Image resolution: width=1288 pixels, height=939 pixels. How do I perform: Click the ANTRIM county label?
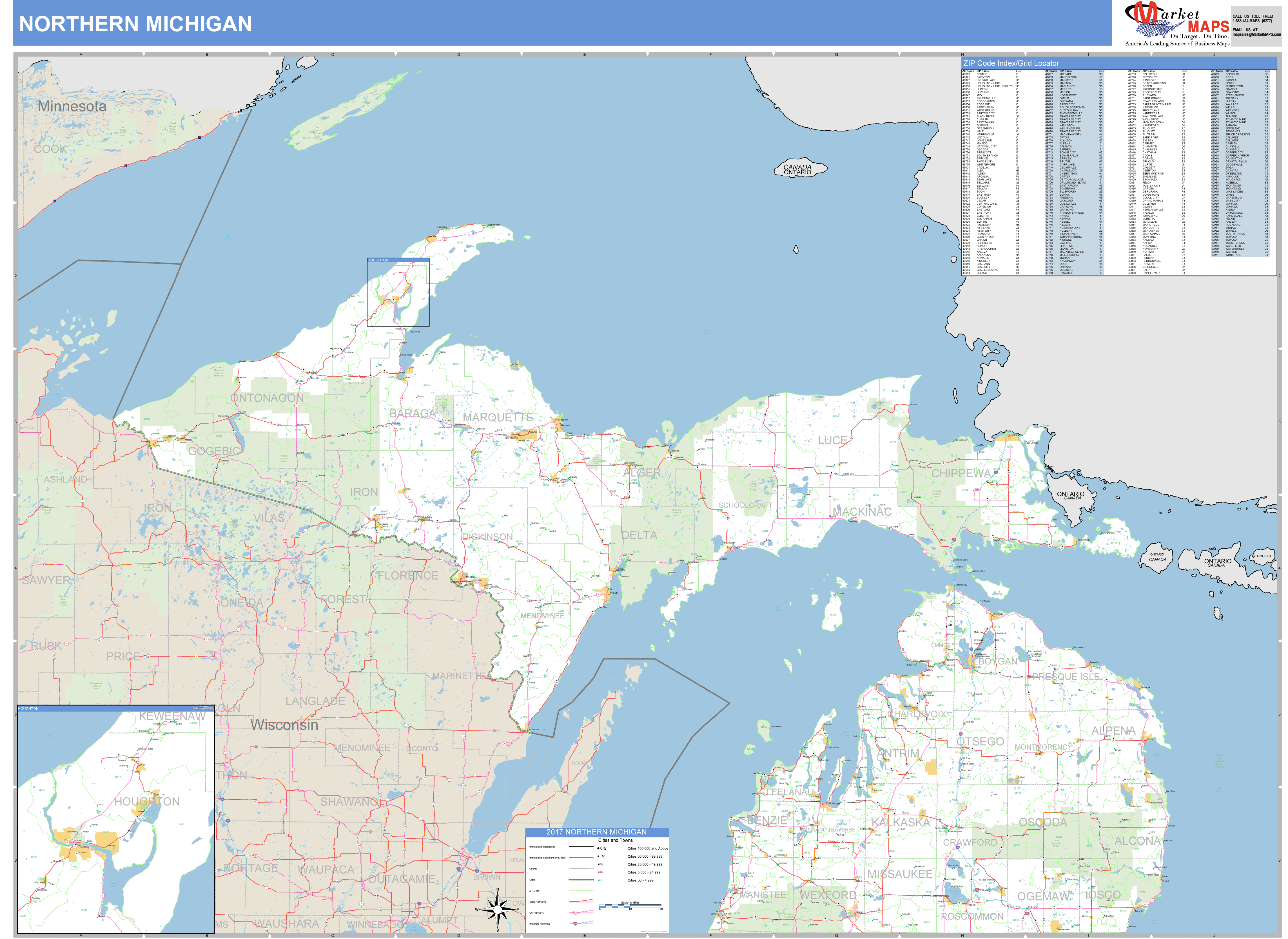(x=899, y=754)
